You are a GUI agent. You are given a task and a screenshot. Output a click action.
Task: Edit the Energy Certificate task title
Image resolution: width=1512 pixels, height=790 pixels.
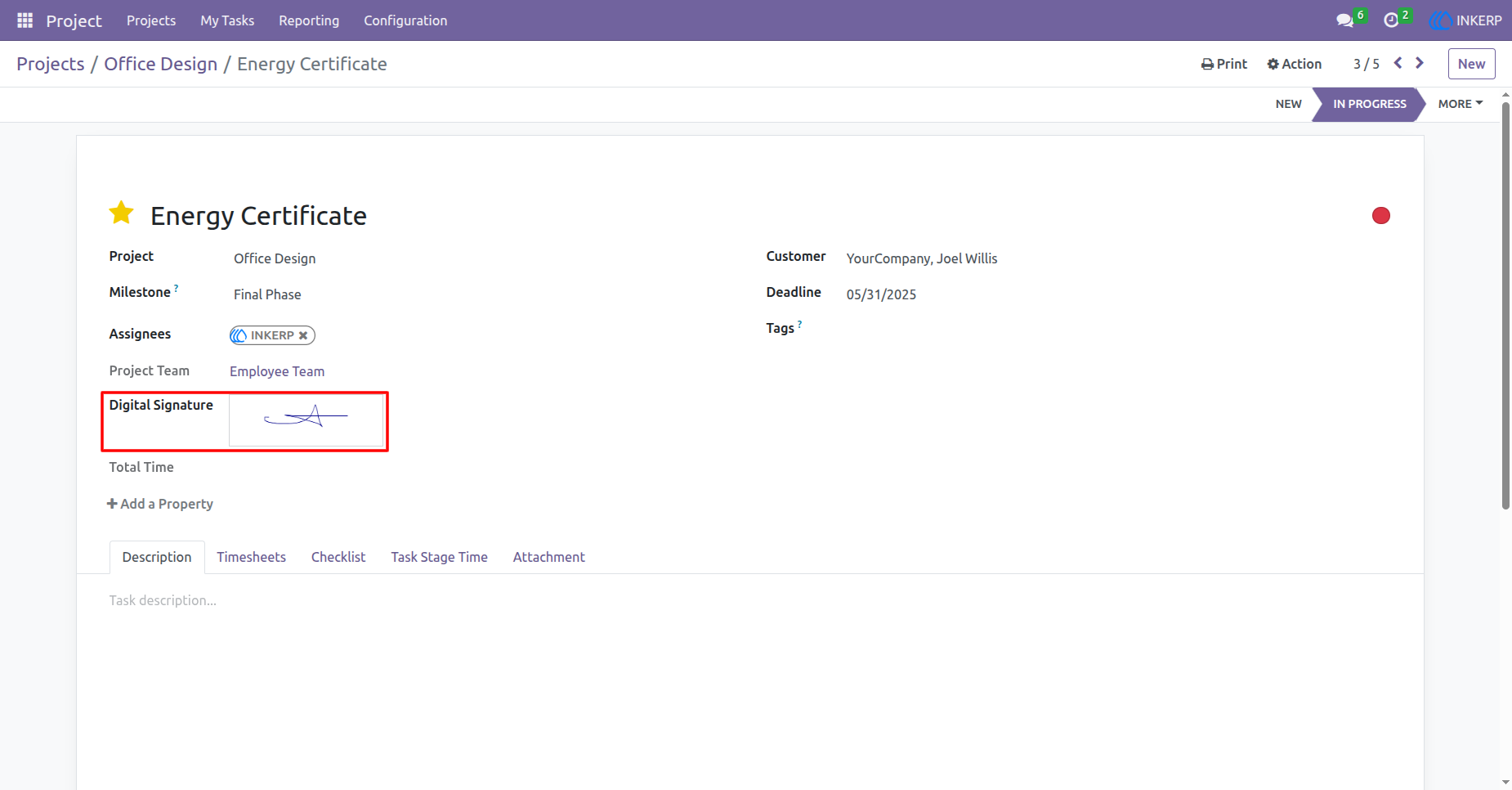(258, 216)
